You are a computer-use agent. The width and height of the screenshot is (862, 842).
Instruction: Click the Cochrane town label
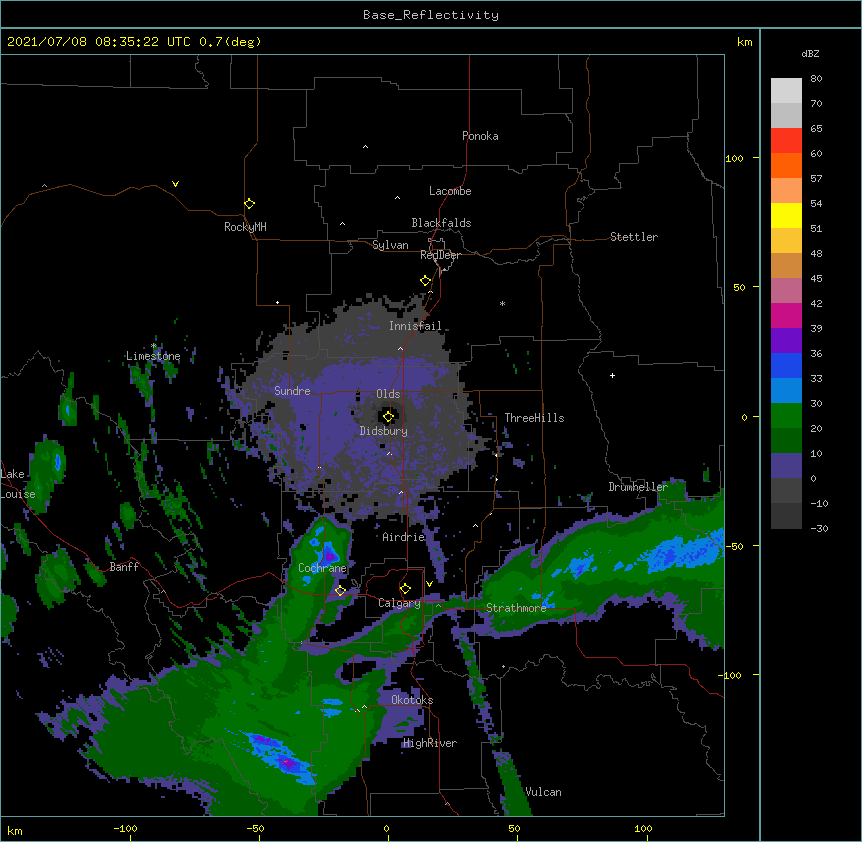point(322,568)
